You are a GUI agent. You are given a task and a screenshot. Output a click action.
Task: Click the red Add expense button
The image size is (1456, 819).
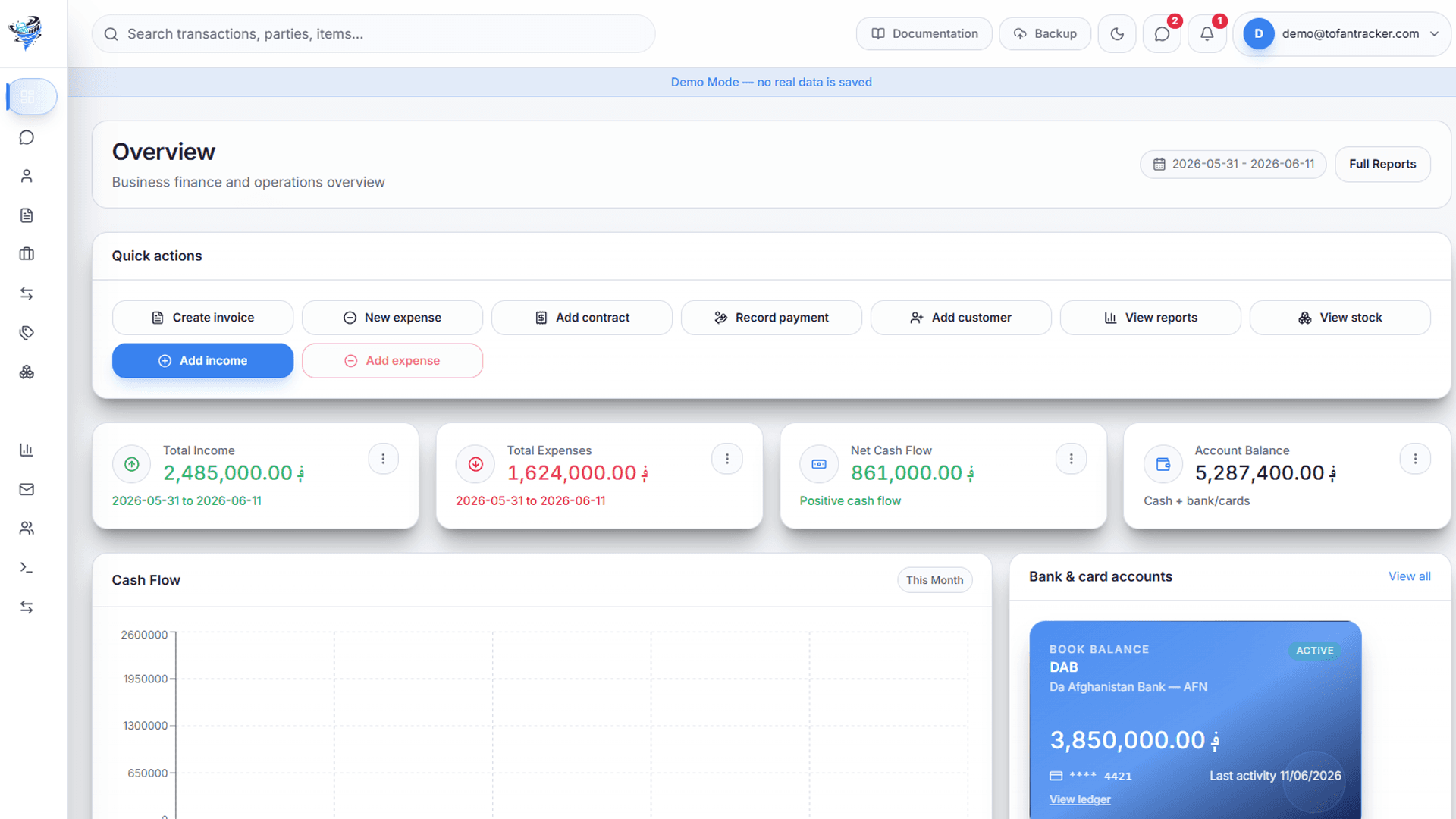392,361
